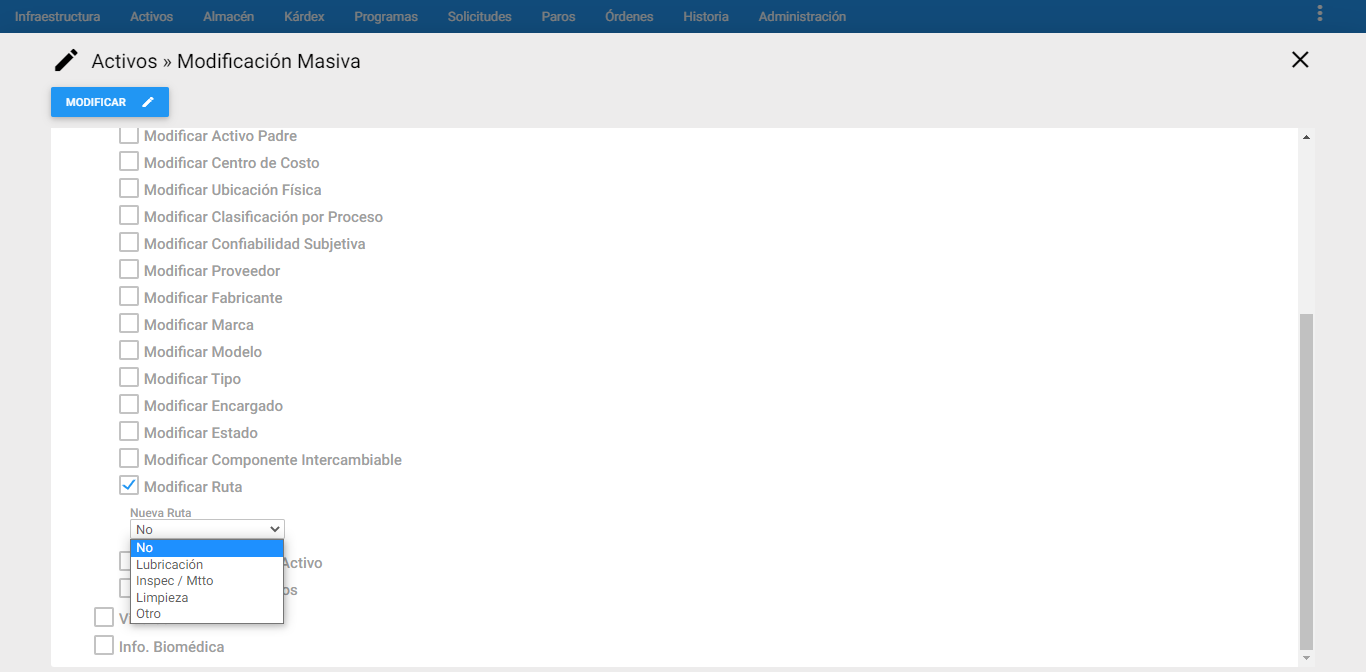
Task: Check Info. Biomédica
Action: click(104, 646)
